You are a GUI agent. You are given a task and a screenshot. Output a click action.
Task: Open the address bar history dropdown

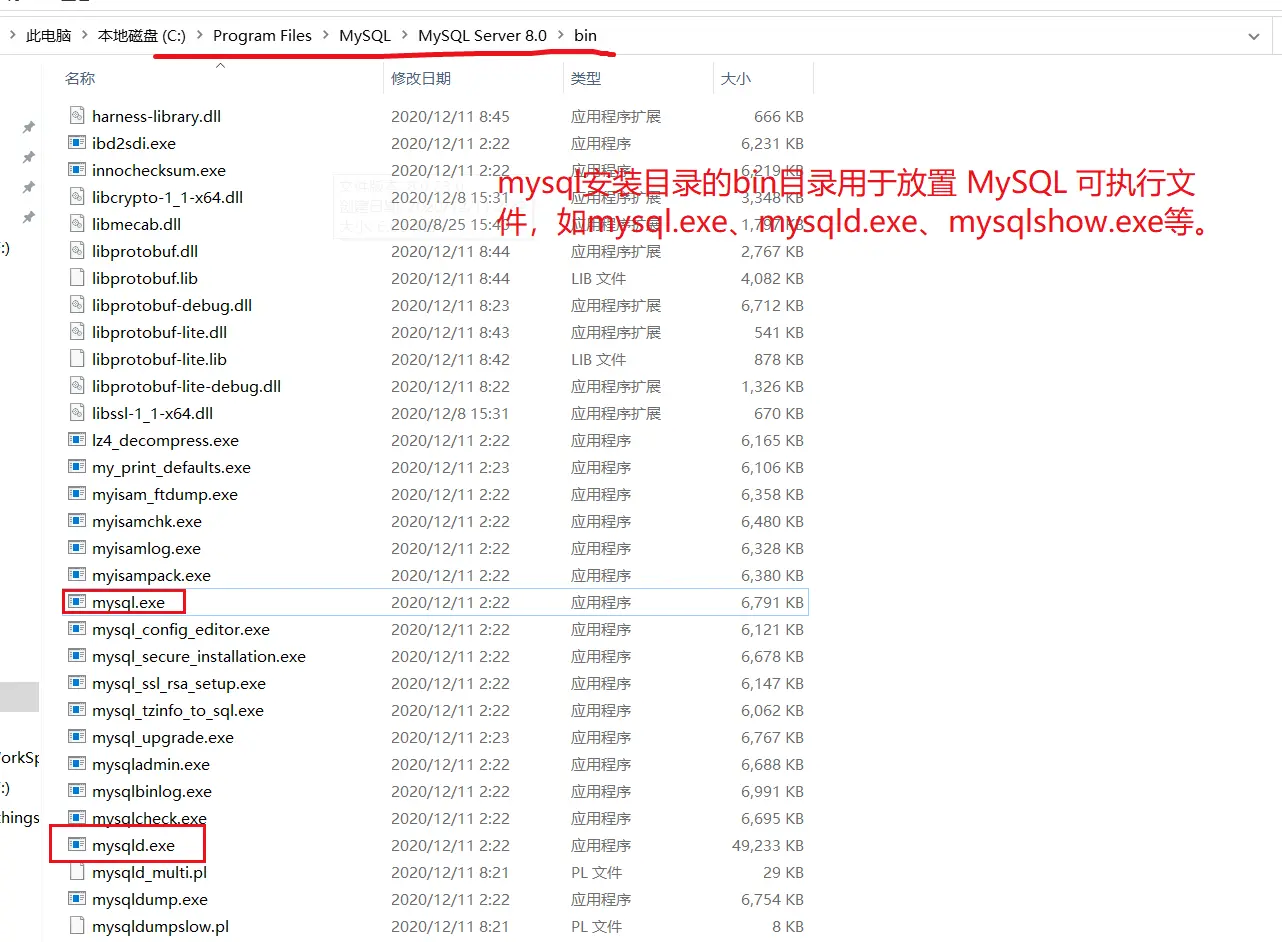(1254, 36)
